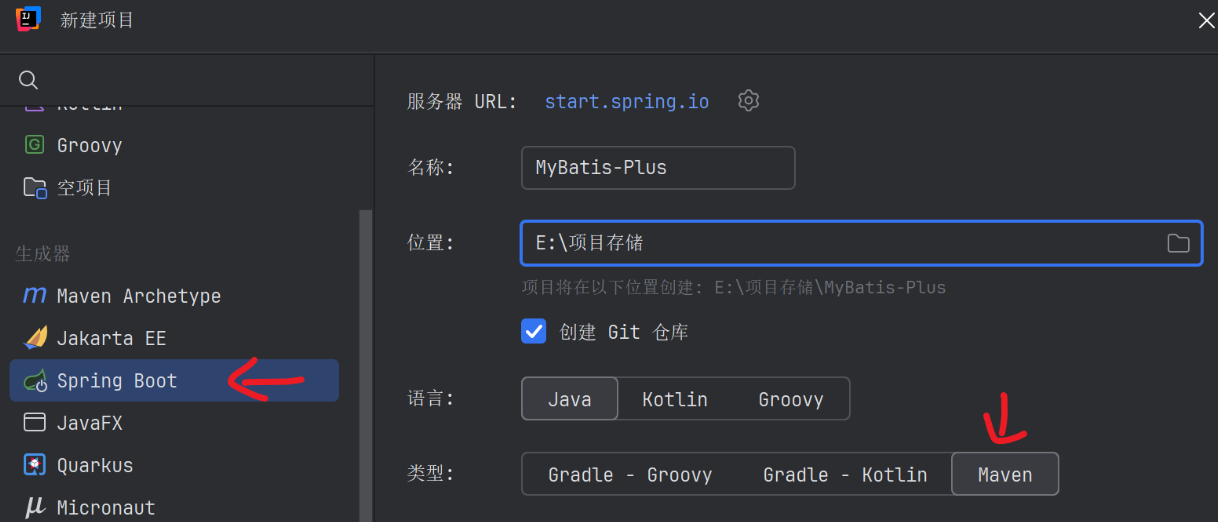1218x522 pixels.
Task: Click the search magnifier icon
Action: click(x=28, y=80)
